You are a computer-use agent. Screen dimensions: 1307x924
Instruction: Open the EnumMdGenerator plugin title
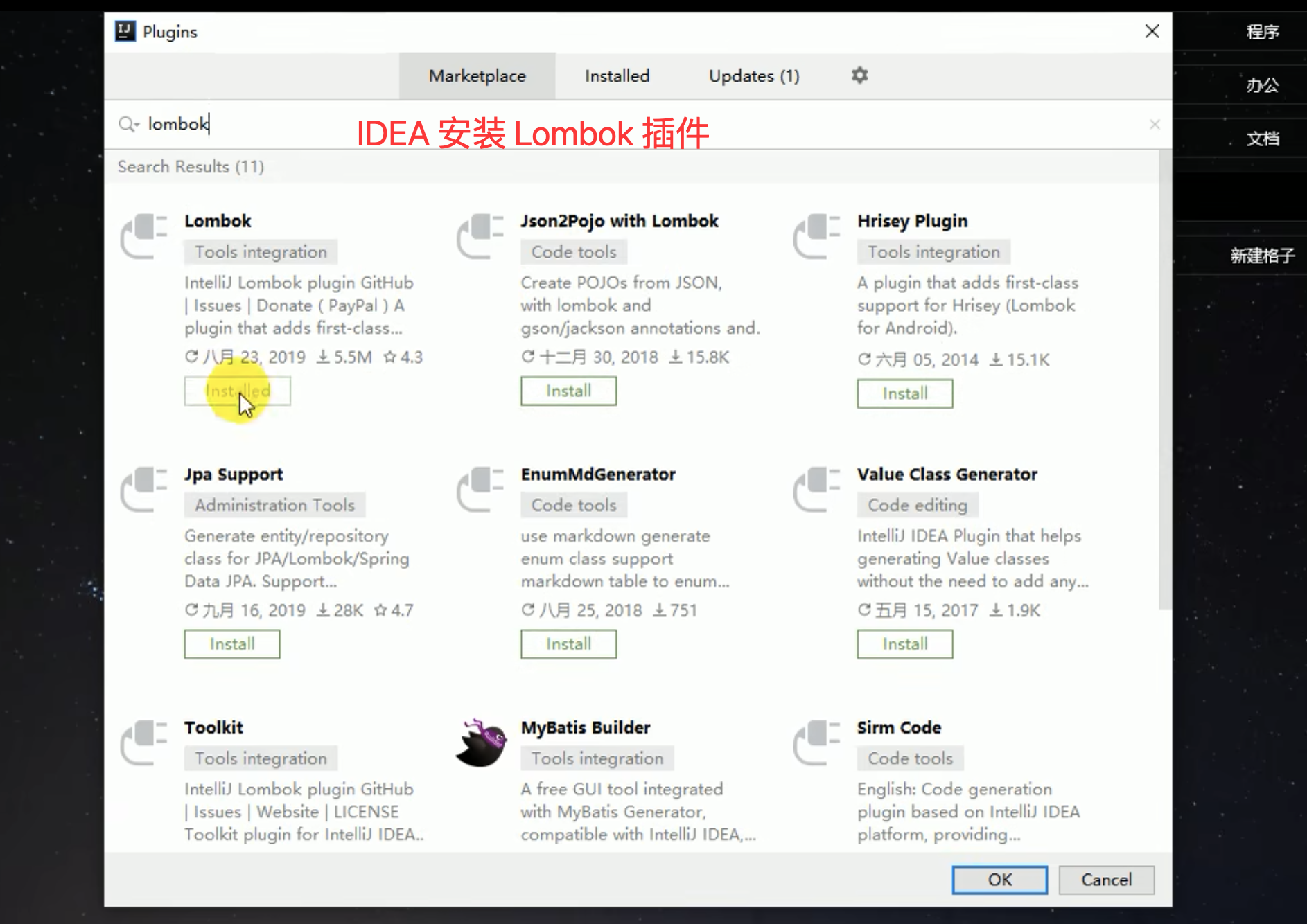[598, 474]
